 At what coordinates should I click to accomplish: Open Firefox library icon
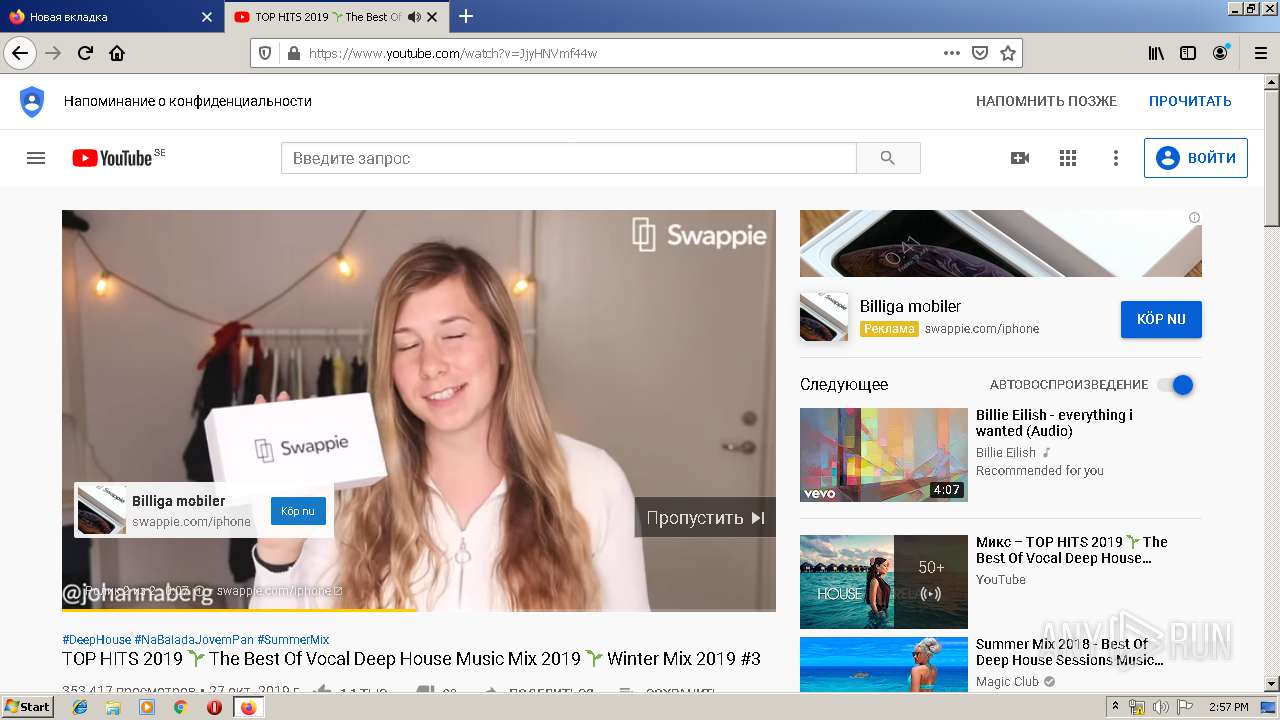1156,53
